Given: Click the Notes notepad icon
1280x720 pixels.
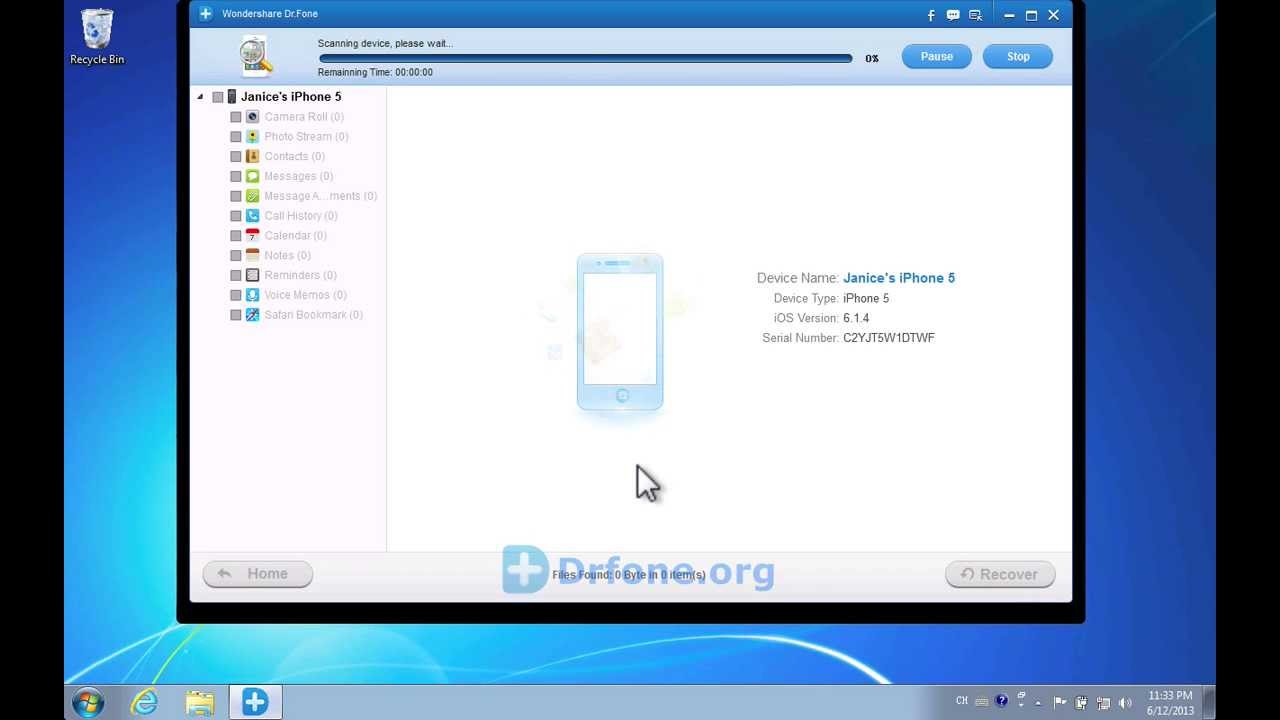Looking at the screenshot, I should [x=252, y=255].
